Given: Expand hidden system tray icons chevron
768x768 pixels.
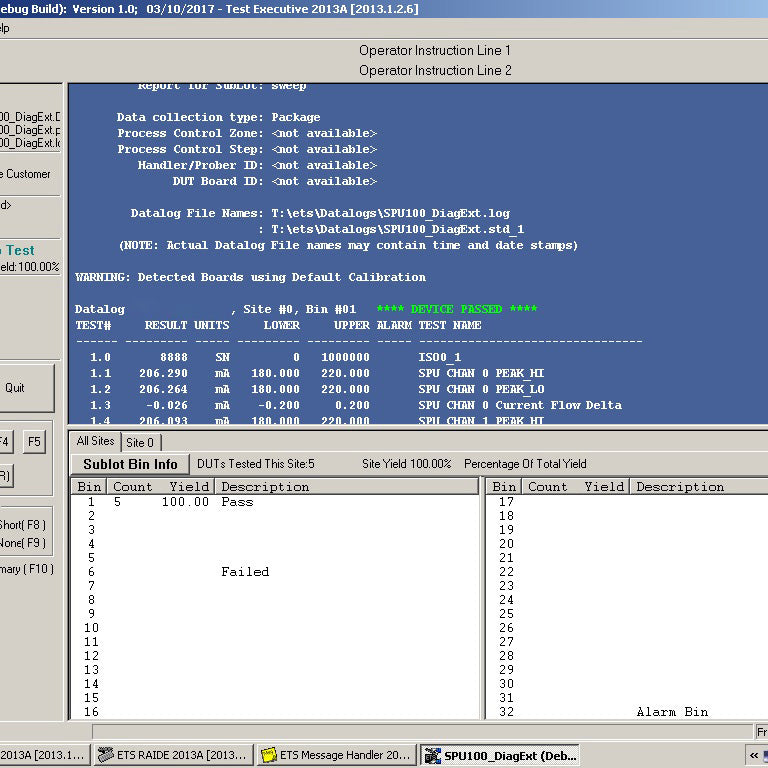Looking at the screenshot, I should tap(754, 755).
